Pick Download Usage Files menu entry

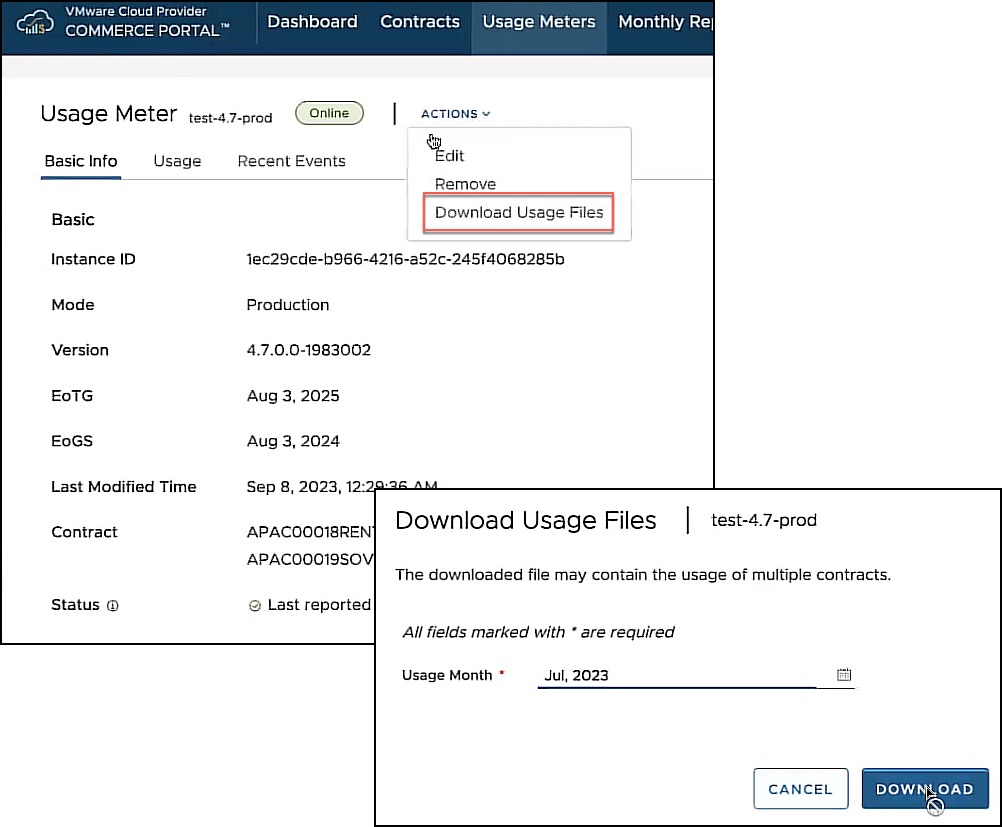click(x=519, y=213)
